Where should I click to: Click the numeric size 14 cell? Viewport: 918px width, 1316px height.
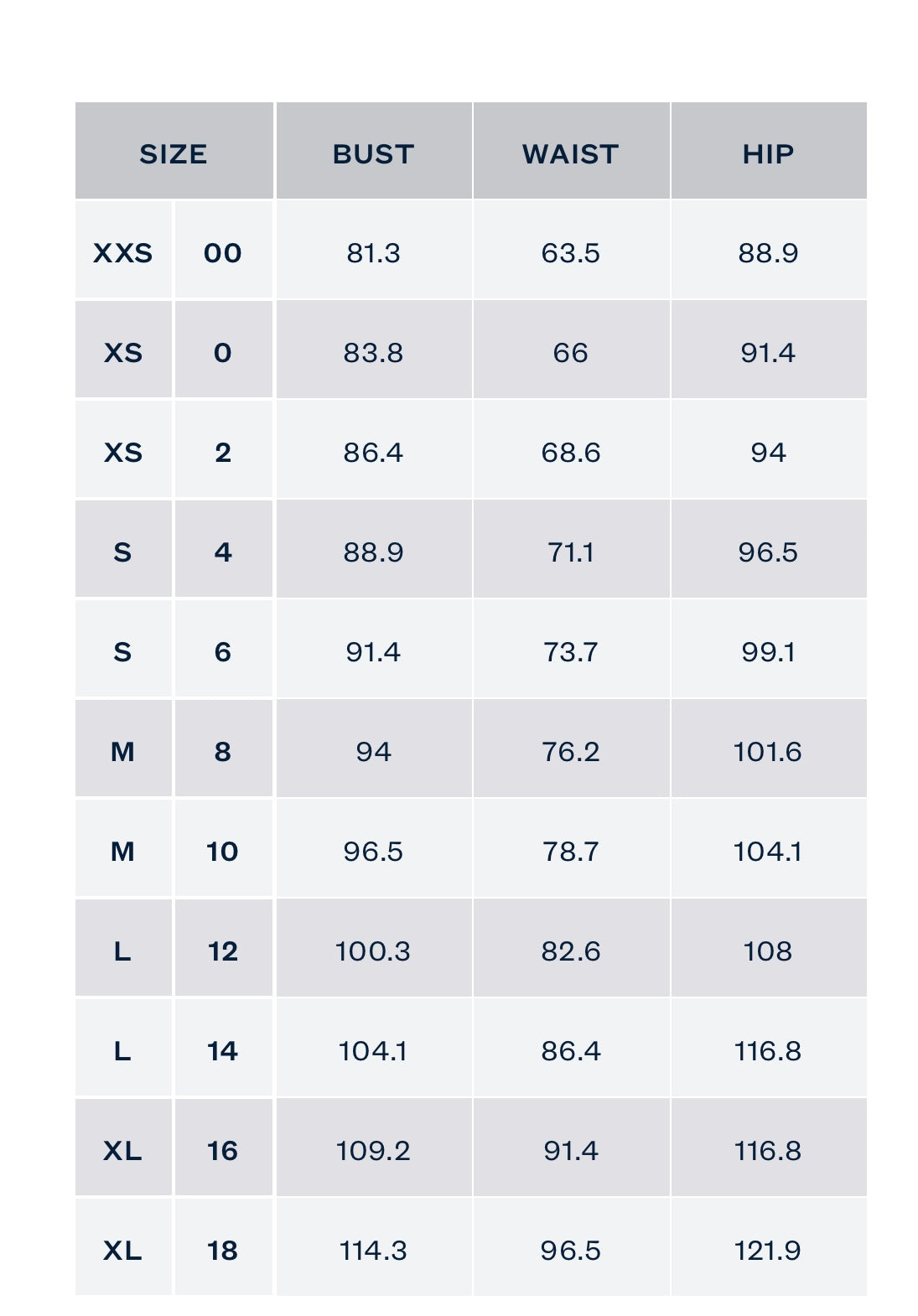(x=223, y=1050)
